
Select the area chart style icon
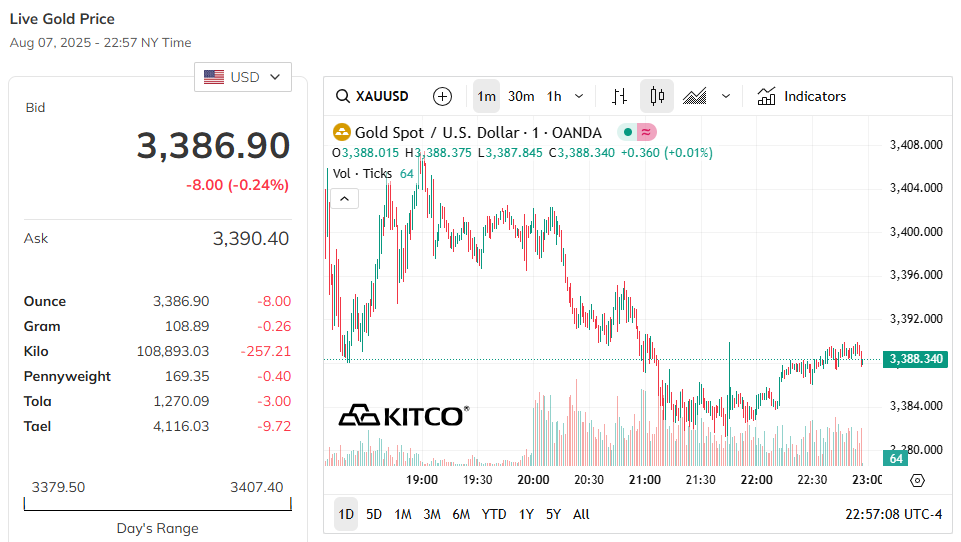(695, 96)
